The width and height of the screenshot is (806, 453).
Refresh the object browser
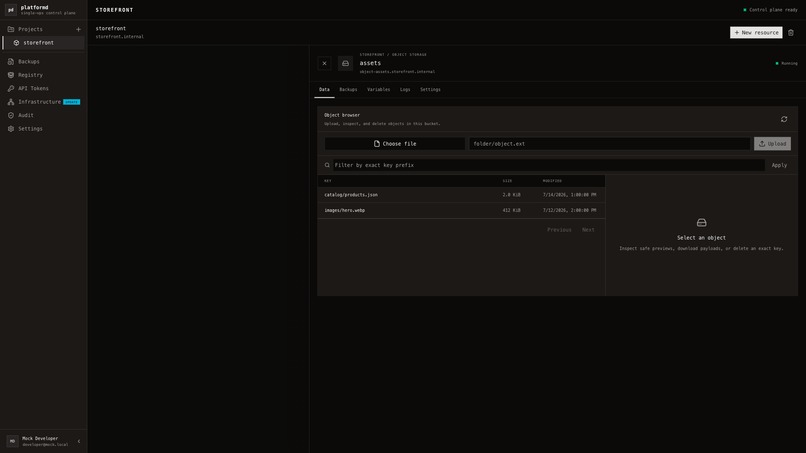(x=784, y=119)
